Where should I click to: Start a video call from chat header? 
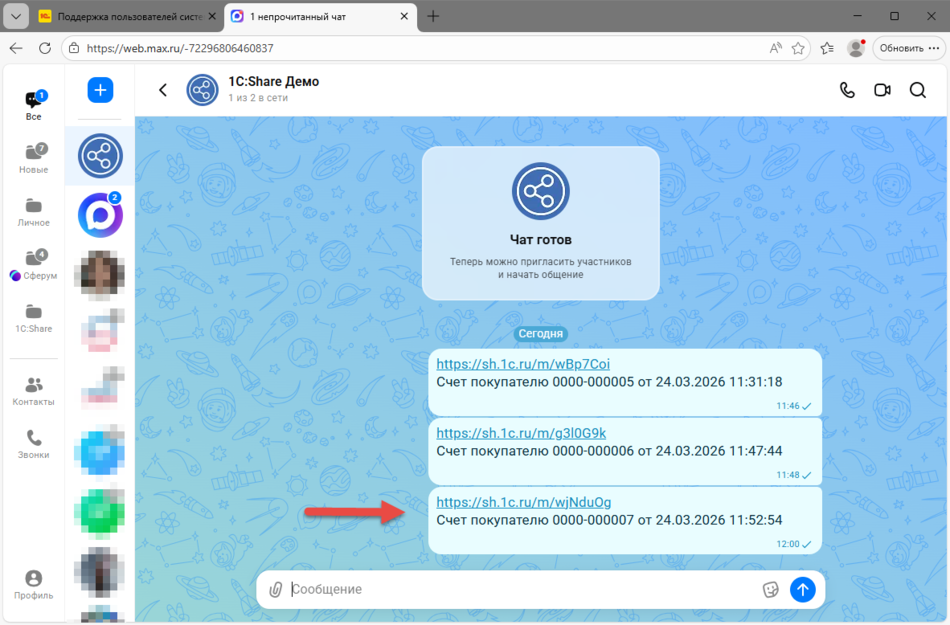tap(882, 90)
